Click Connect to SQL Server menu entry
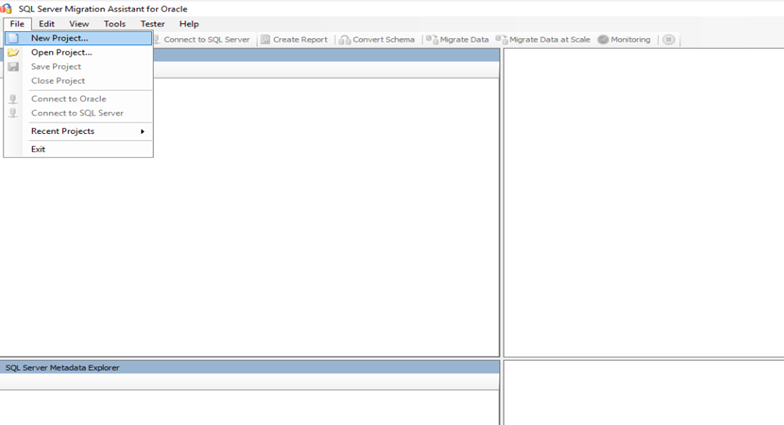Screen dimensions: 784x425 (78, 113)
